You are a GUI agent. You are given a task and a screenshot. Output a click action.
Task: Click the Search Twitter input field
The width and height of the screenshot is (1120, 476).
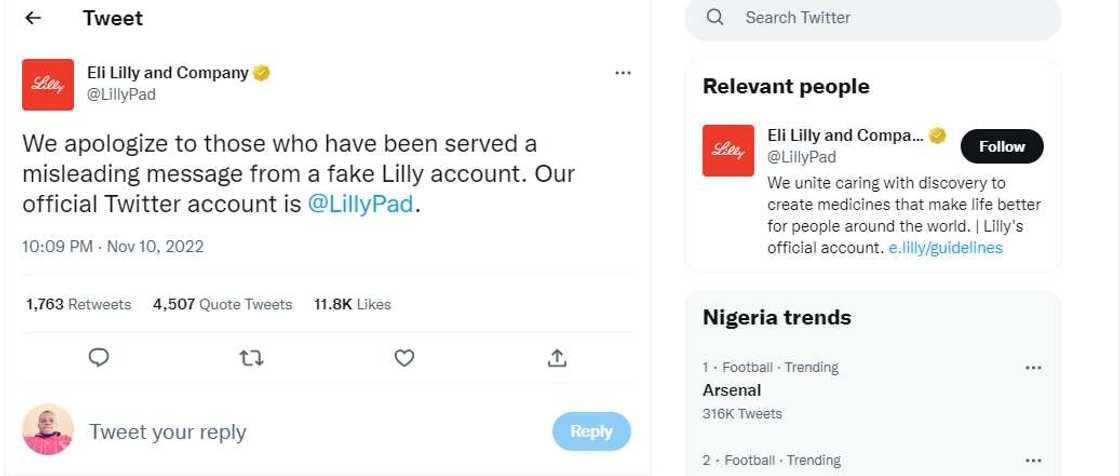890,18
